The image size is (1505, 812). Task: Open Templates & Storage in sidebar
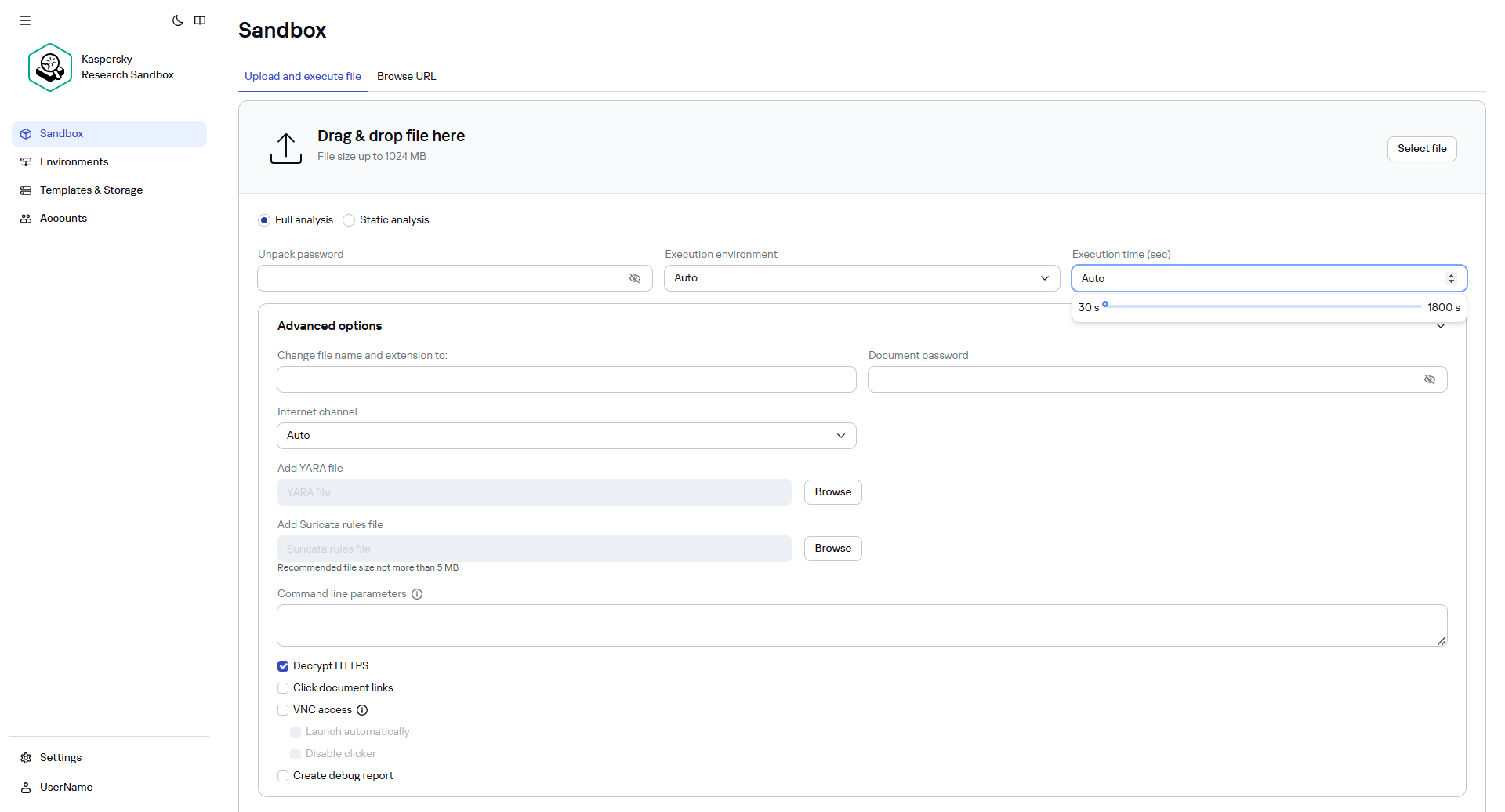pos(91,190)
